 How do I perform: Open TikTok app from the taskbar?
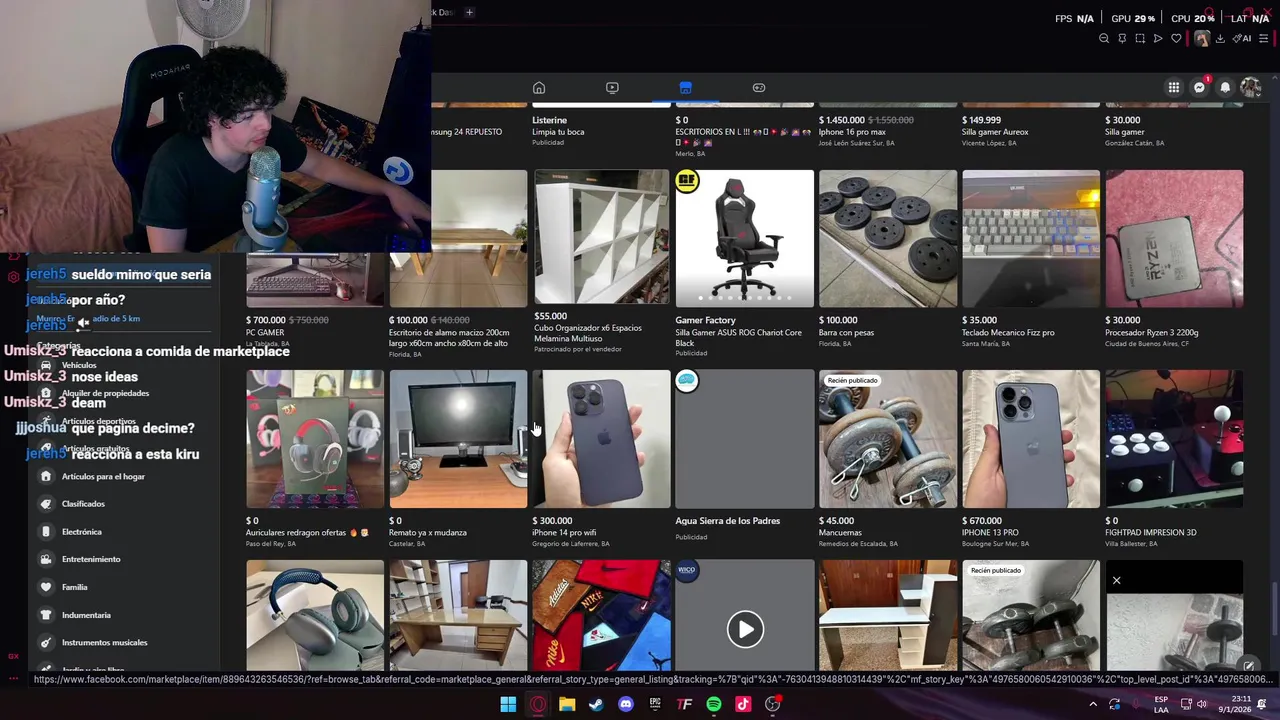point(743,704)
